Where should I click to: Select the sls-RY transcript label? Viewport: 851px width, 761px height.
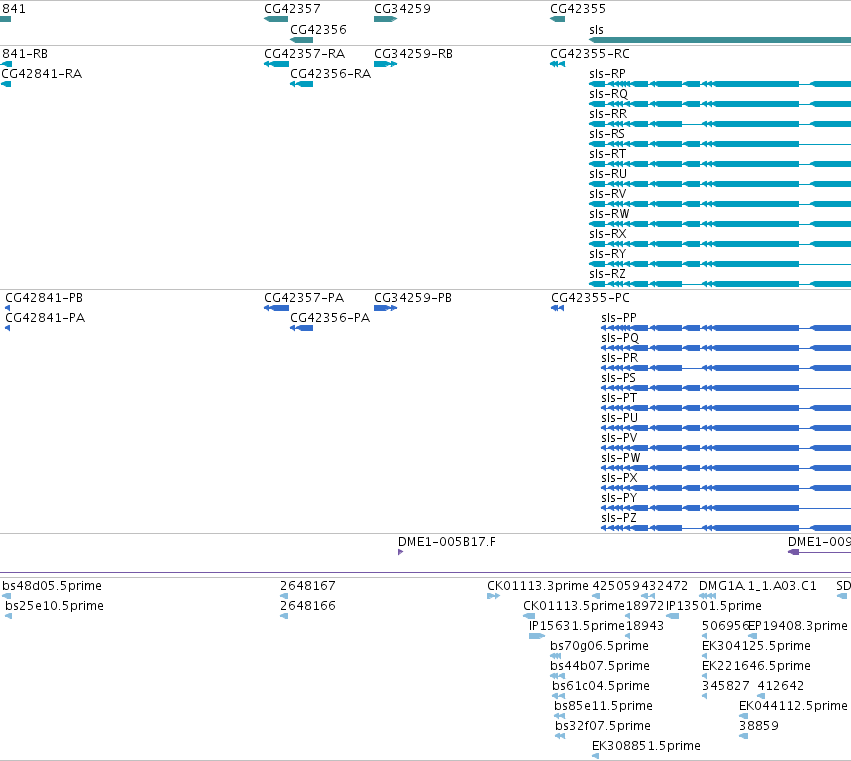(607, 254)
